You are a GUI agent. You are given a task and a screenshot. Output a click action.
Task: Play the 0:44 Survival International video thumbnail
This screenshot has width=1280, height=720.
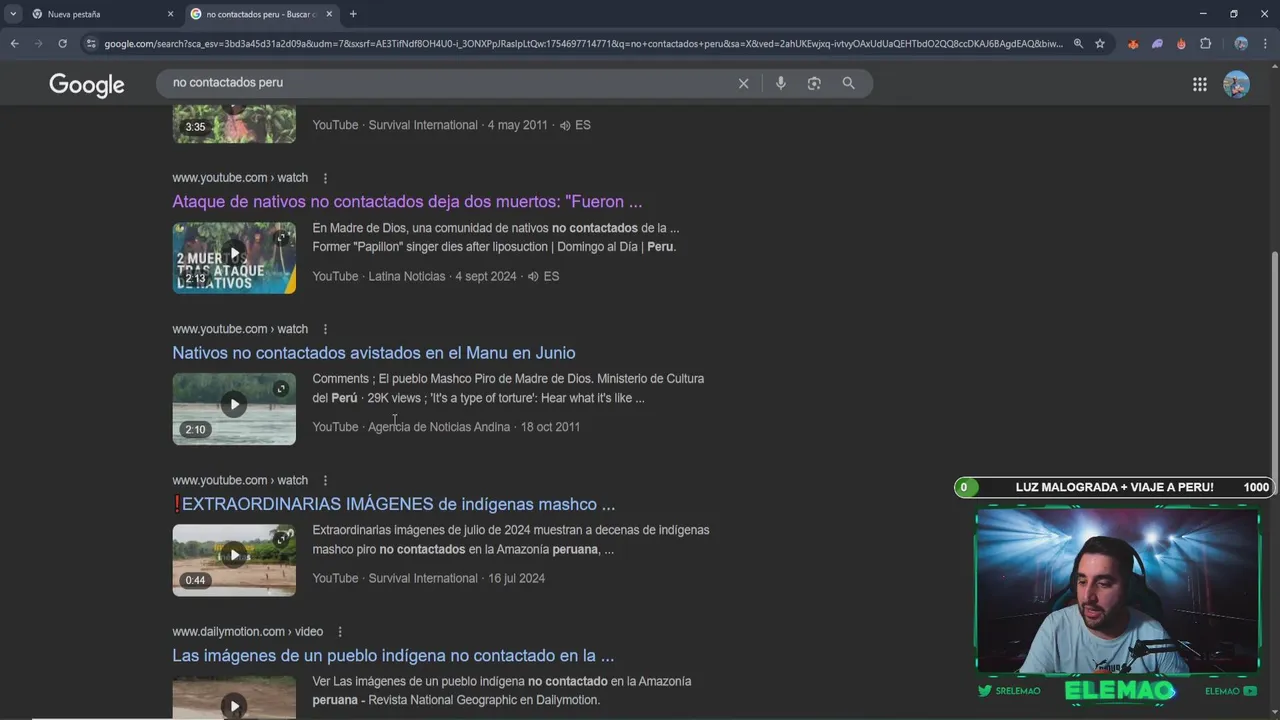(234, 560)
